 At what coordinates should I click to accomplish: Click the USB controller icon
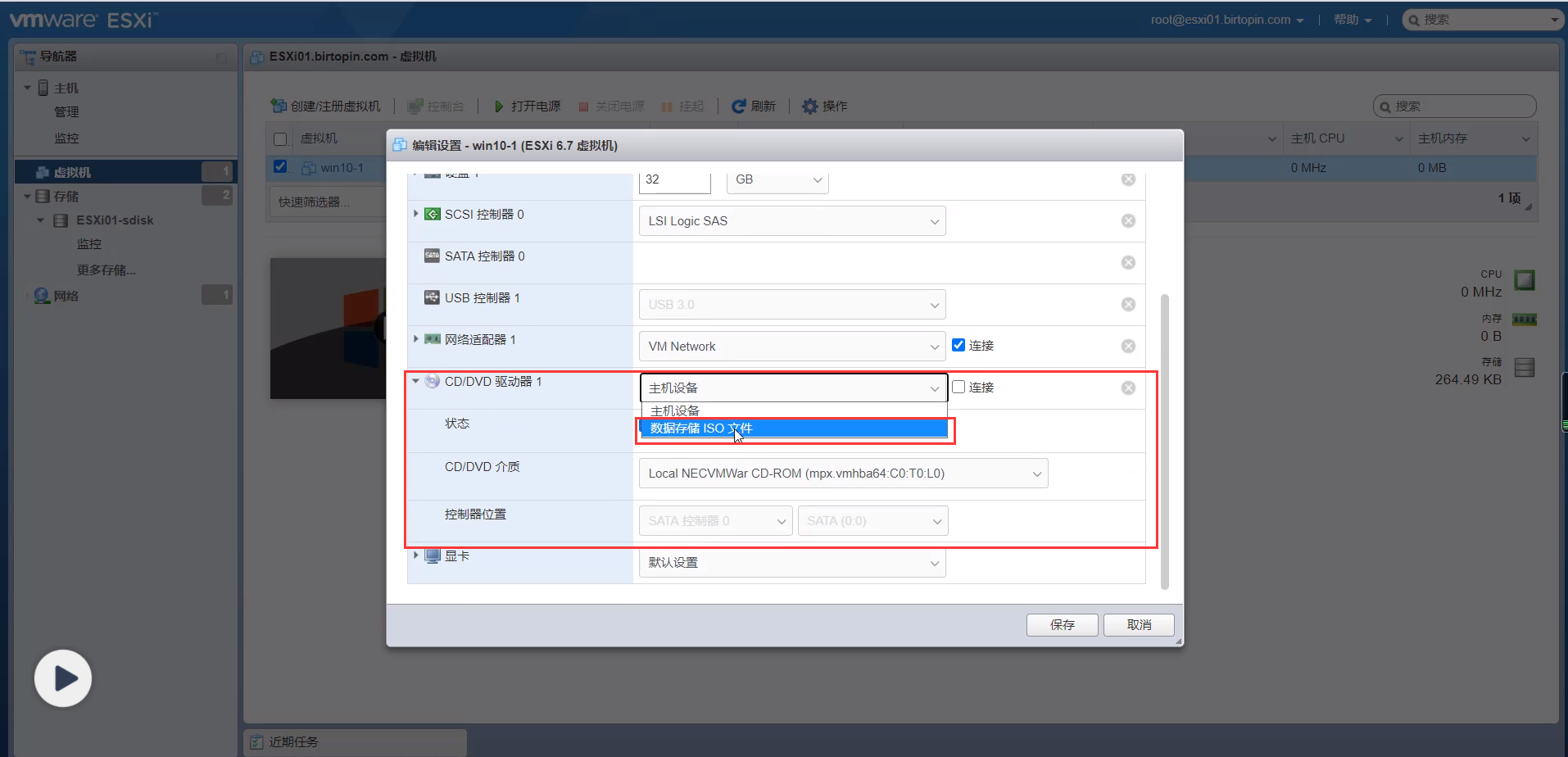pyautogui.click(x=433, y=297)
